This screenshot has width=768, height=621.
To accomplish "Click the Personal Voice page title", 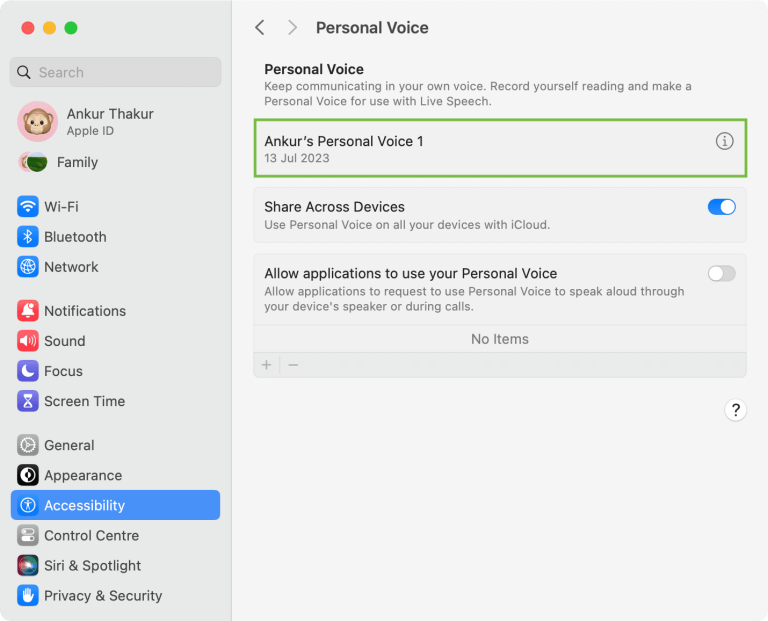I will pos(372,28).
